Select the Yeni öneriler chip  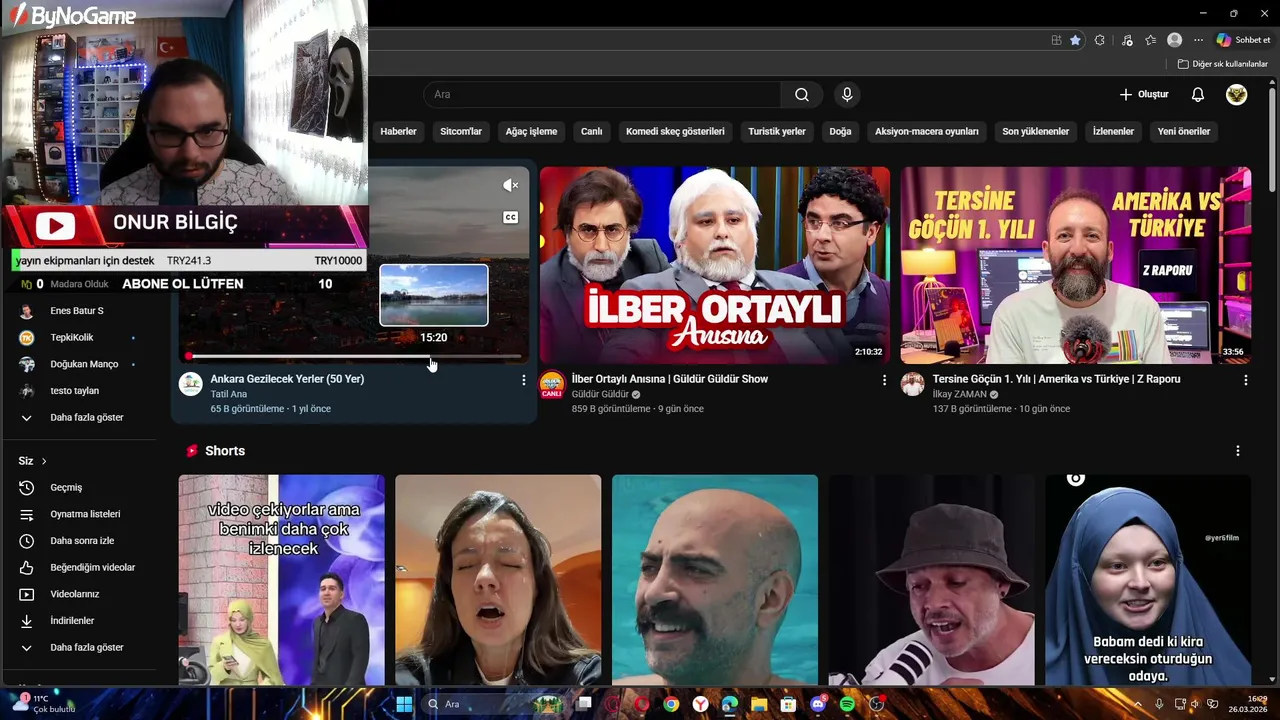[1184, 131]
